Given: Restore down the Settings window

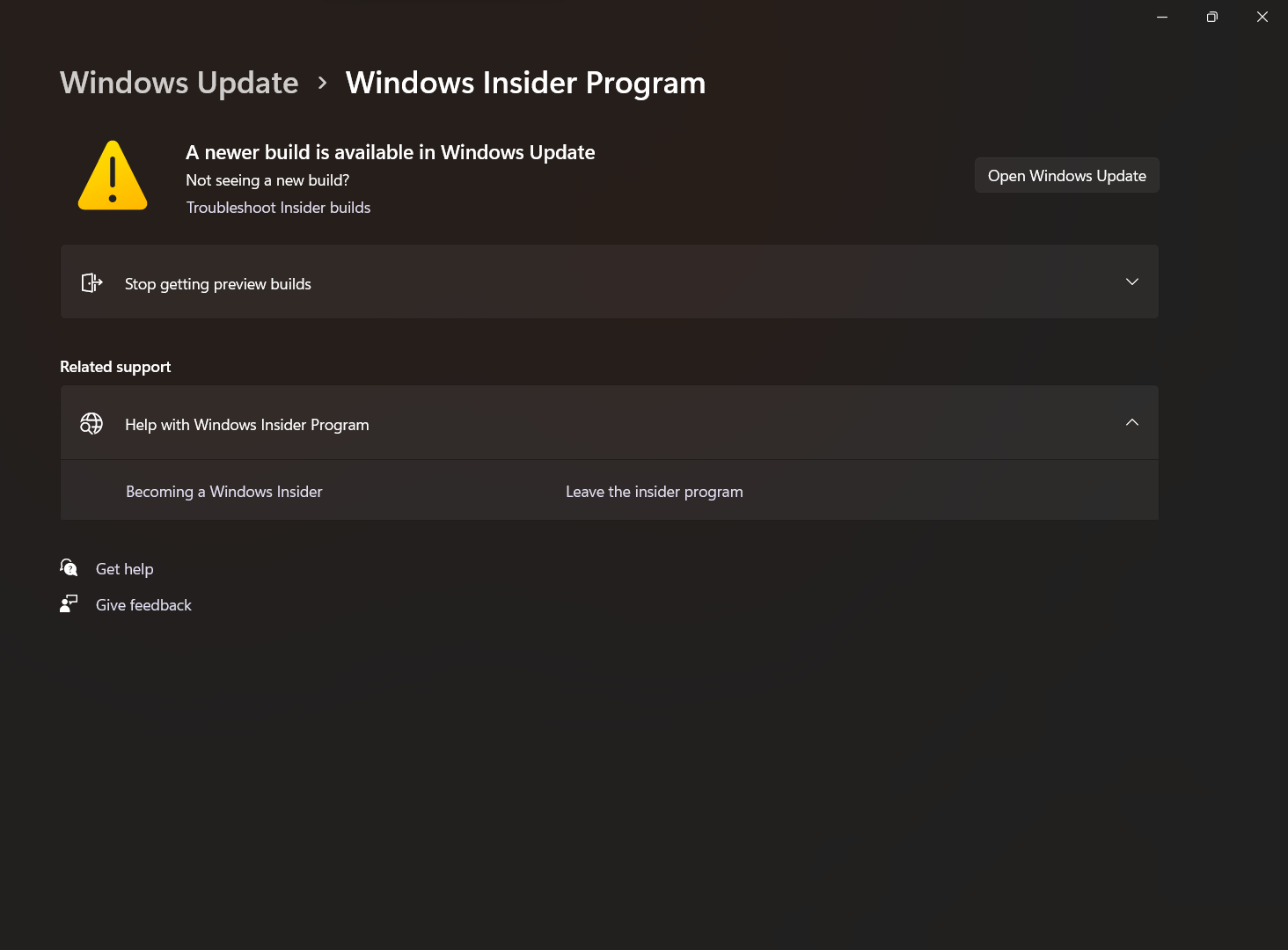Looking at the screenshot, I should coord(1212,17).
